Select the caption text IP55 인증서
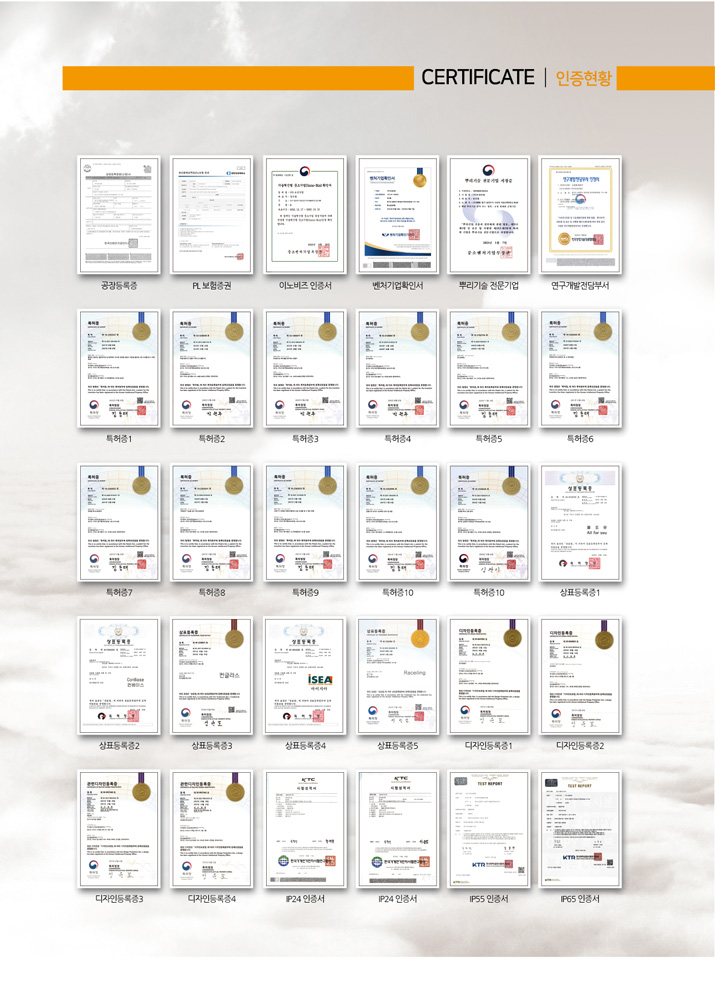715x1000 pixels. (489, 899)
